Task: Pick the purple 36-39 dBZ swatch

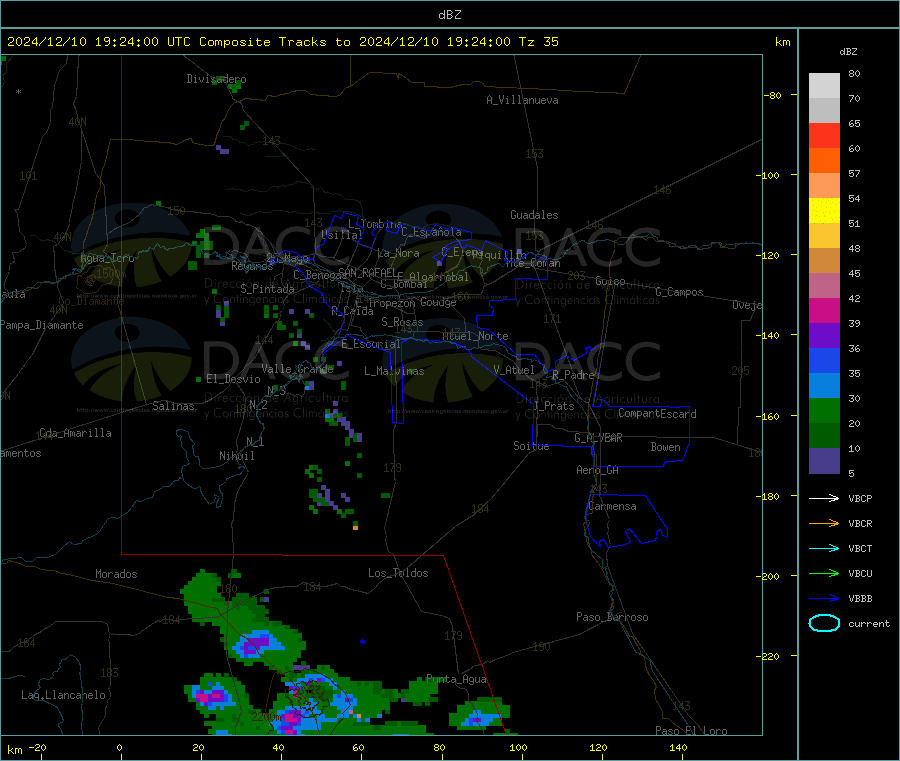Action: pyautogui.click(x=824, y=336)
